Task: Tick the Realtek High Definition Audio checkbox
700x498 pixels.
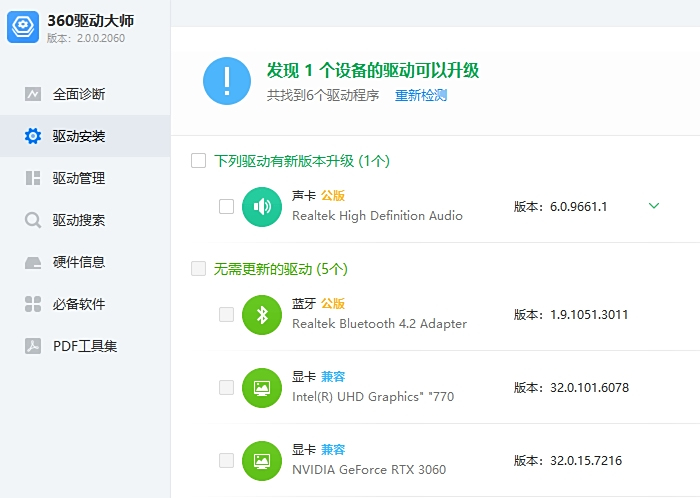Action: pos(226,206)
